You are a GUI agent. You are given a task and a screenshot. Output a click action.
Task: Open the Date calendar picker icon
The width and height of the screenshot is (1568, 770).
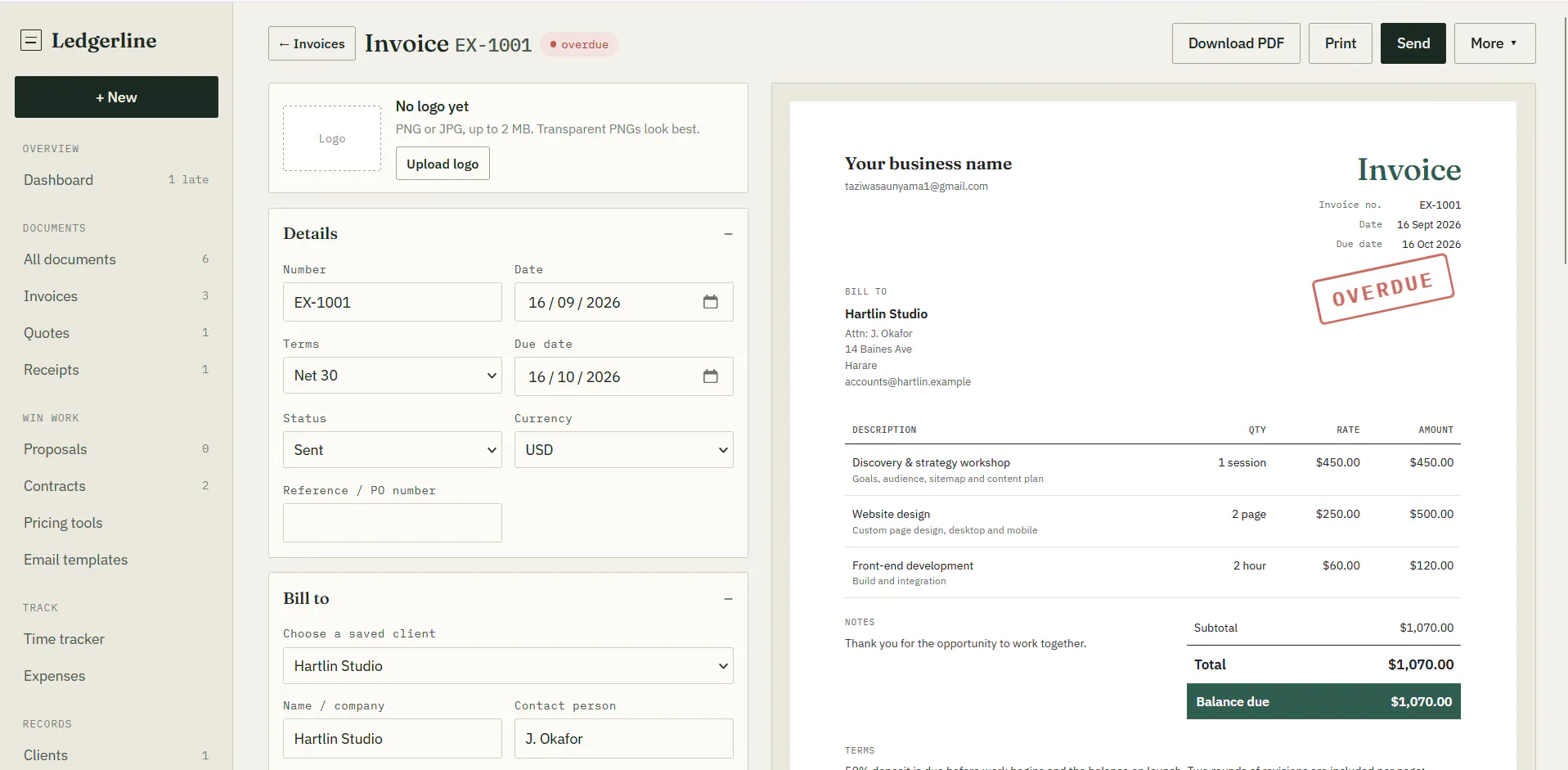click(710, 302)
